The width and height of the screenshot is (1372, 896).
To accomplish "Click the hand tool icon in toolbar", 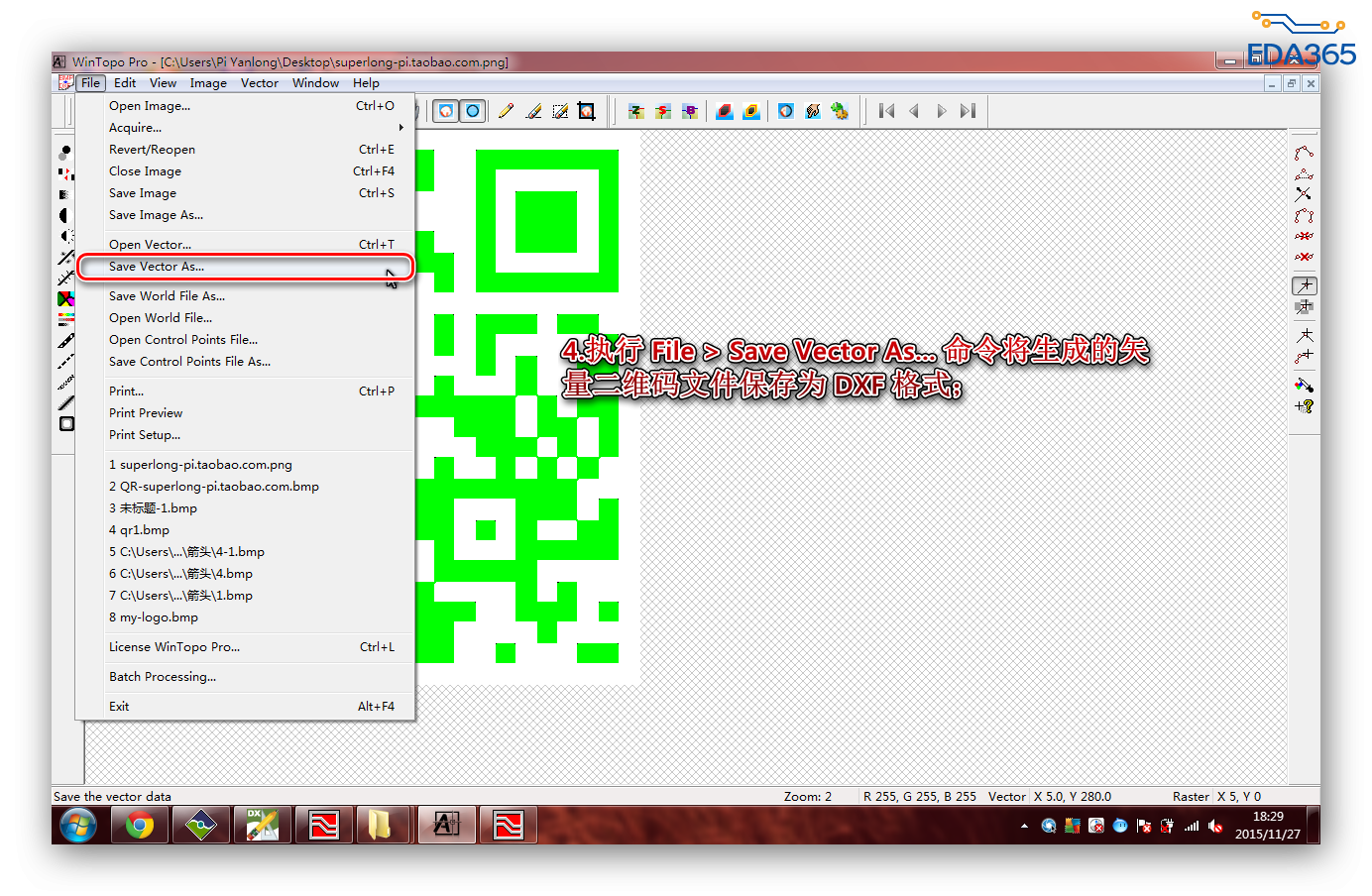I will tap(813, 111).
